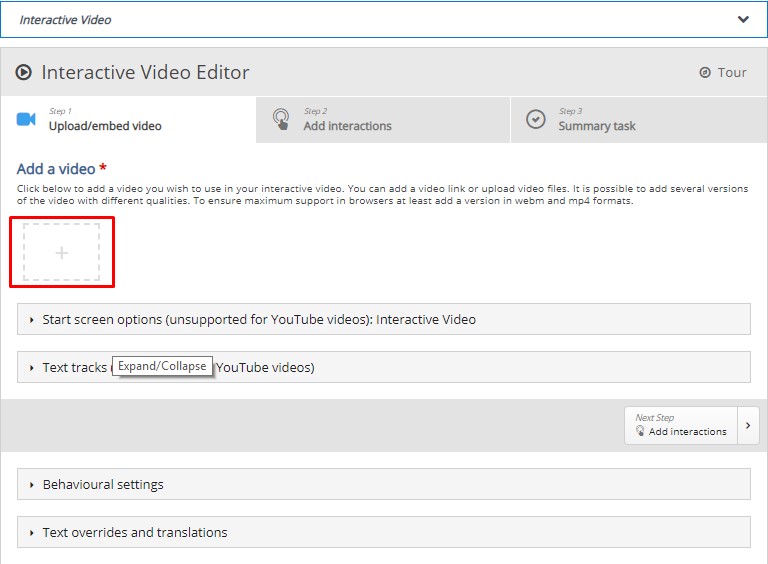
Task: Click the small interactions icon in Next Step
Action: tap(640, 432)
